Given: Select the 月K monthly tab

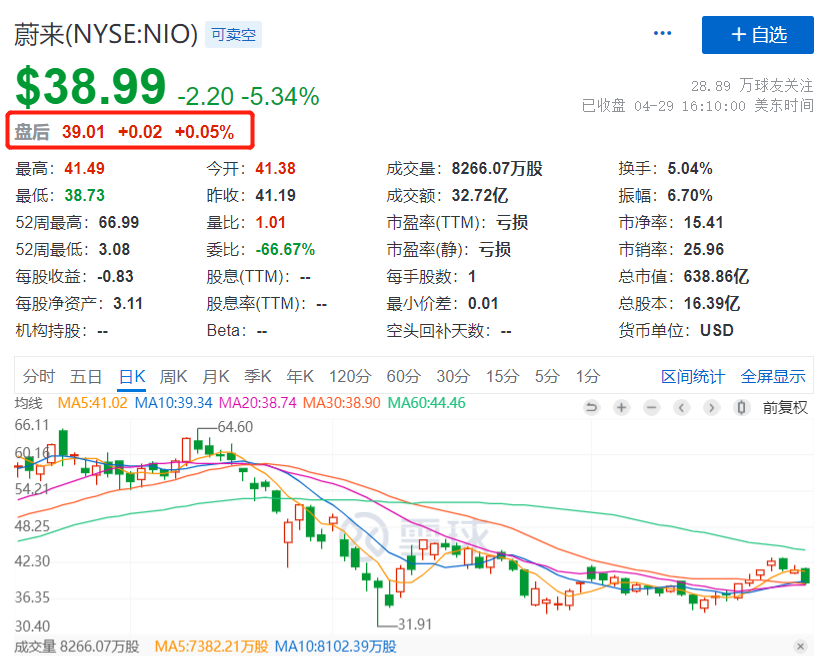Looking at the screenshot, I should pyautogui.click(x=216, y=376).
